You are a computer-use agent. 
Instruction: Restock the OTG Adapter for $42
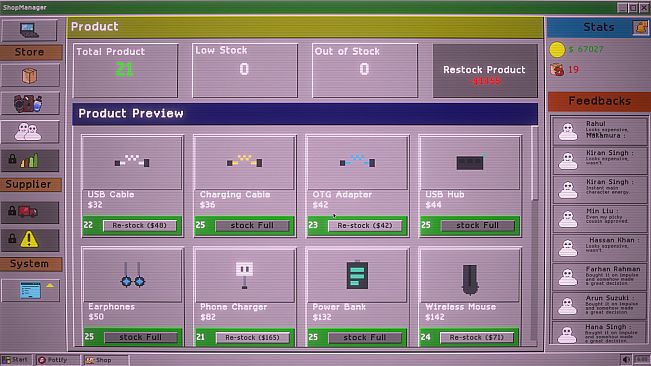[x=365, y=225]
